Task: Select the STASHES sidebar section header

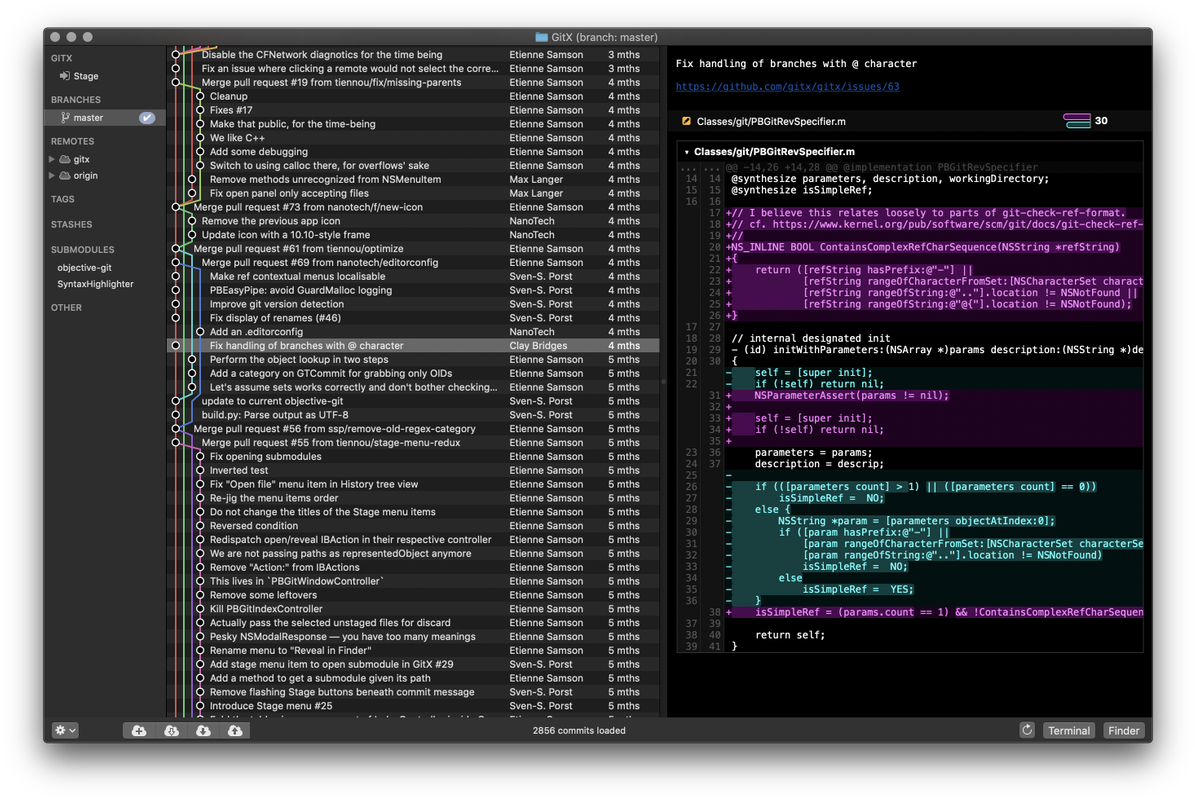Action: (72, 224)
